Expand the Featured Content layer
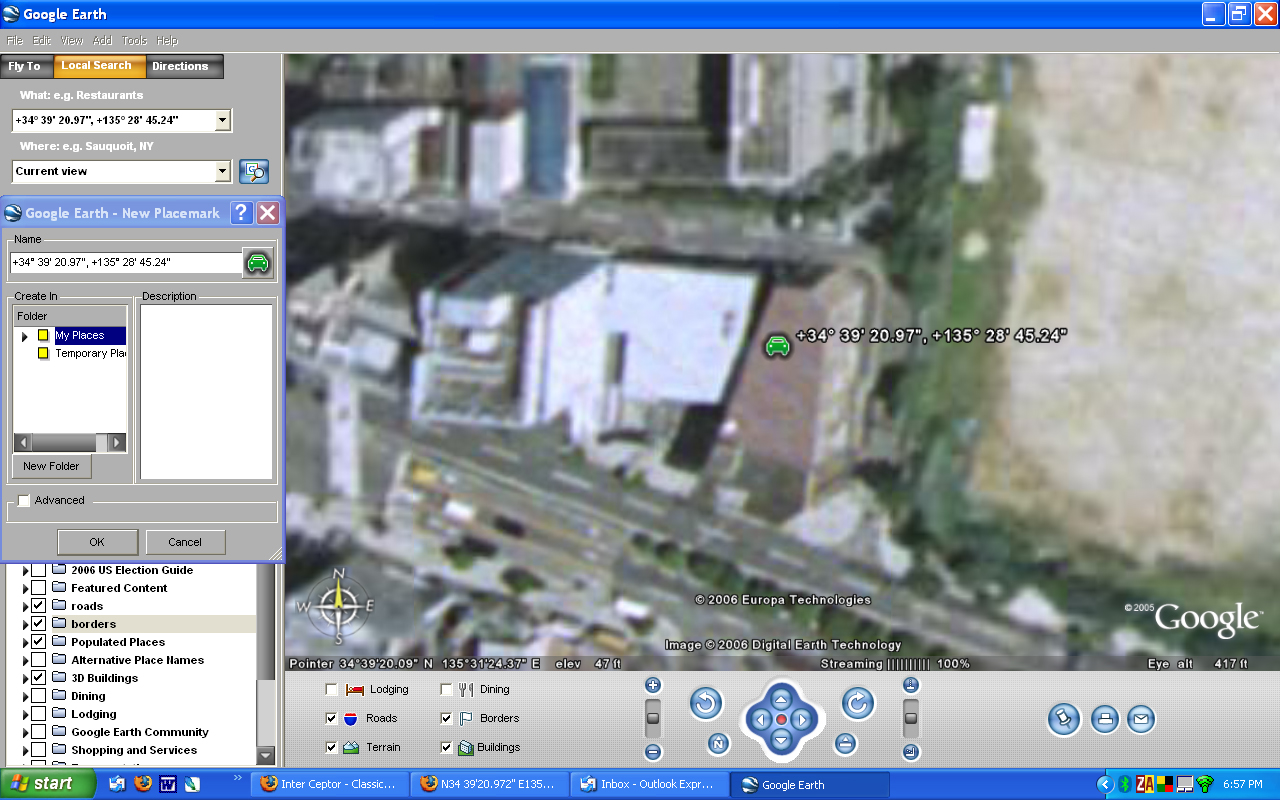This screenshot has width=1280, height=800. (26, 588)
